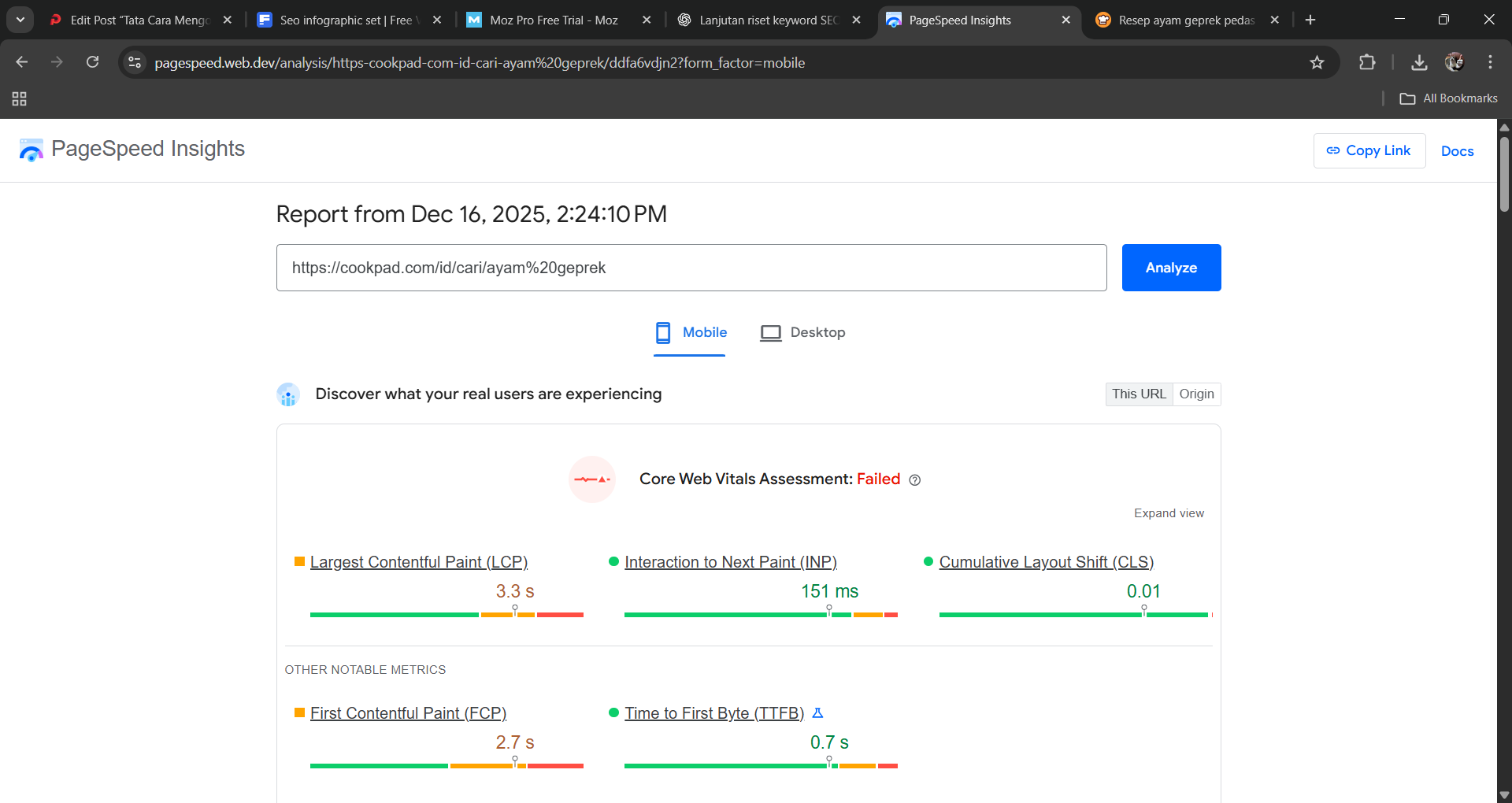This screenshot has width=1512, height=803.
Task: Close the Moz Pro Free Trial tab
Action: click(647, 20)
